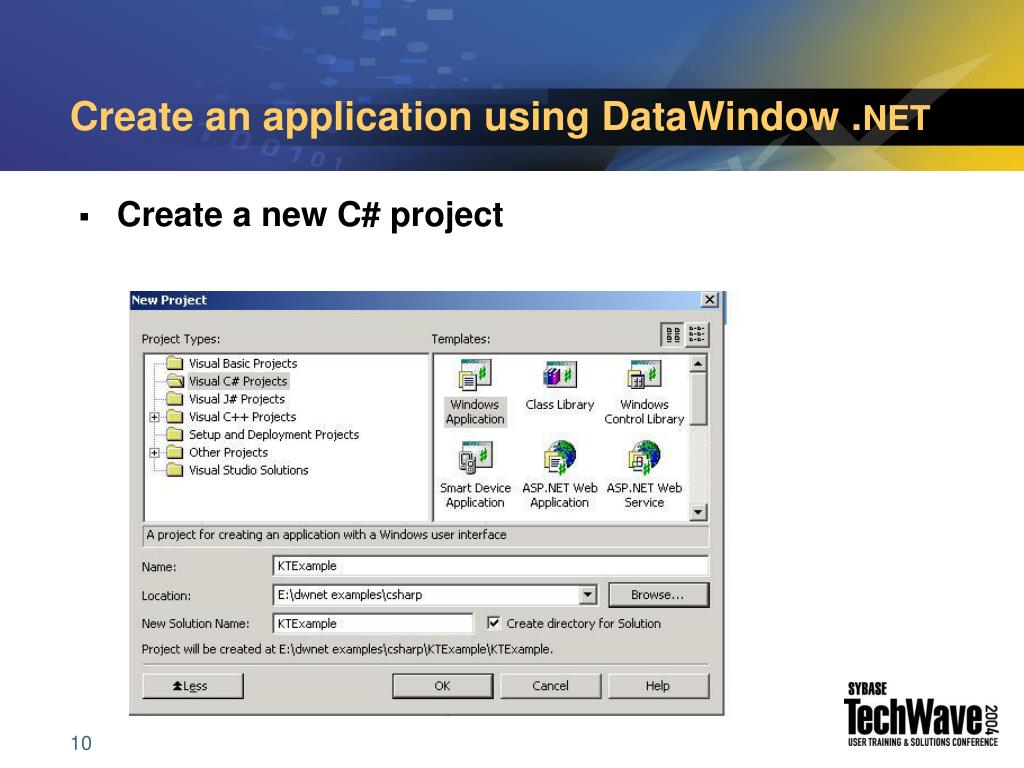Click the Less button to collapse options

(193, 686)
